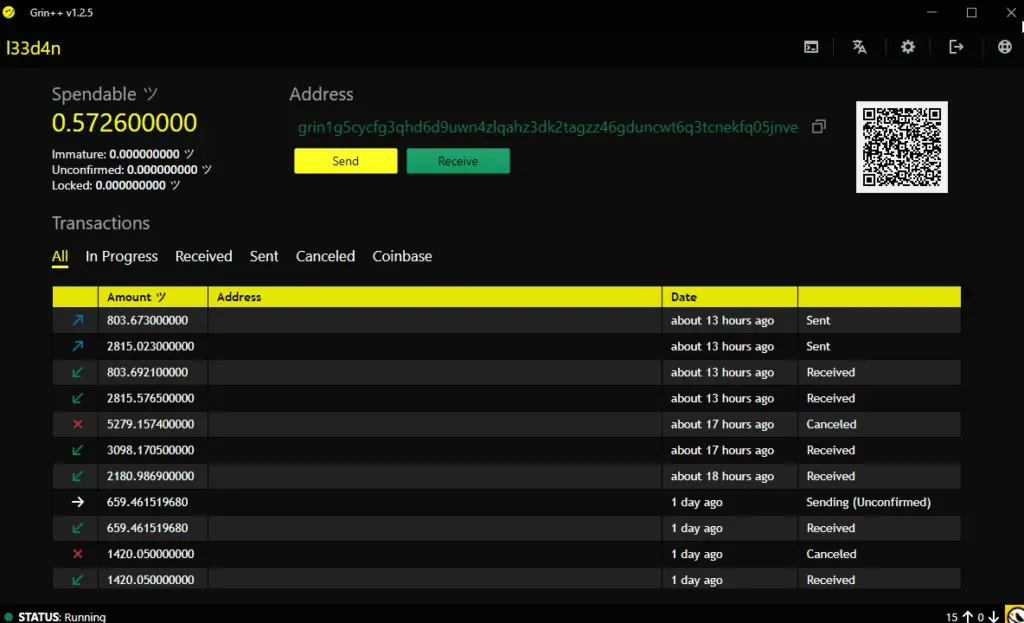Click the about 18 hours ago date
The image size is (1024, 623).
pos(722,476)
